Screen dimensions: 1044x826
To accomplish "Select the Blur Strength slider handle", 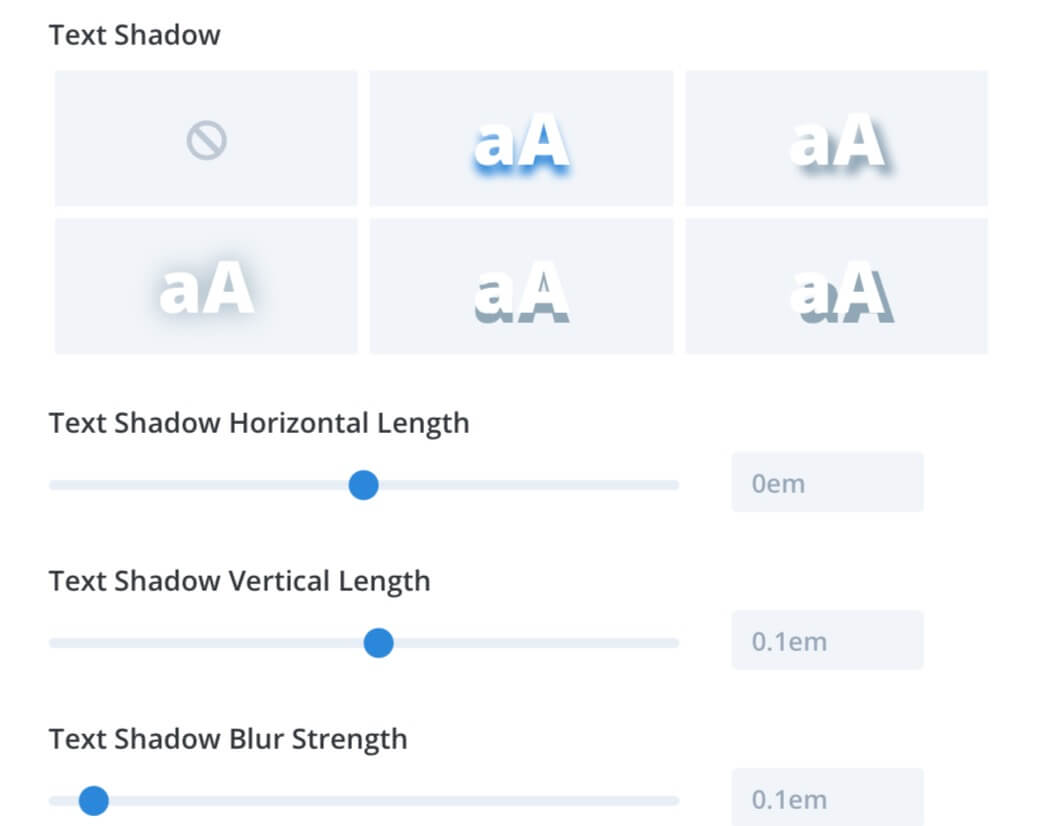I will (x=94, y=801).
